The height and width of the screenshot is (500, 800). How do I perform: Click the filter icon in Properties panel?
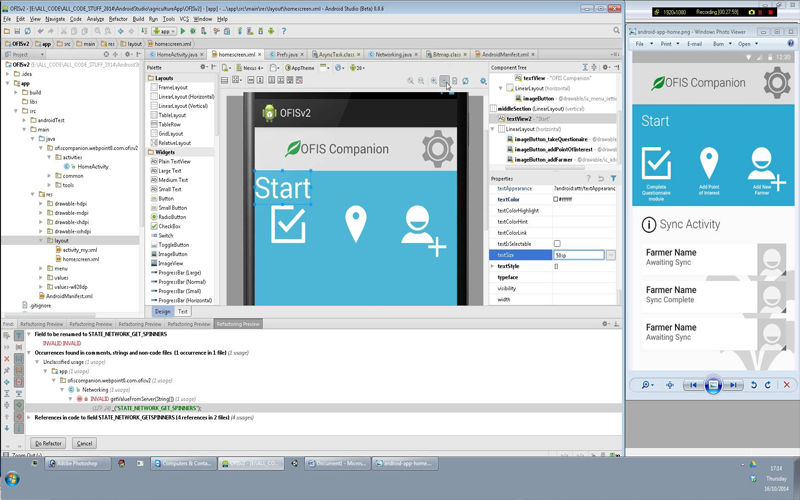[613, 179]
